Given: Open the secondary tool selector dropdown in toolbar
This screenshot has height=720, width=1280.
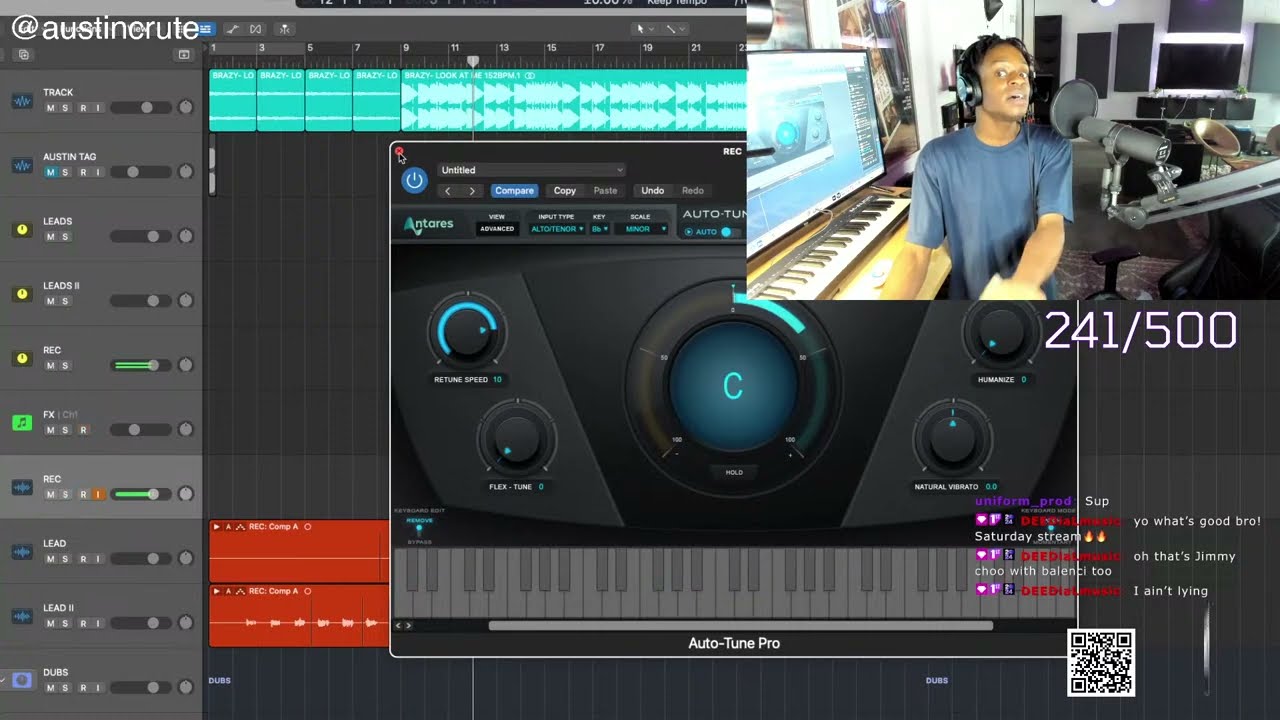Looking at the screenshot, I should click(675, 29).
